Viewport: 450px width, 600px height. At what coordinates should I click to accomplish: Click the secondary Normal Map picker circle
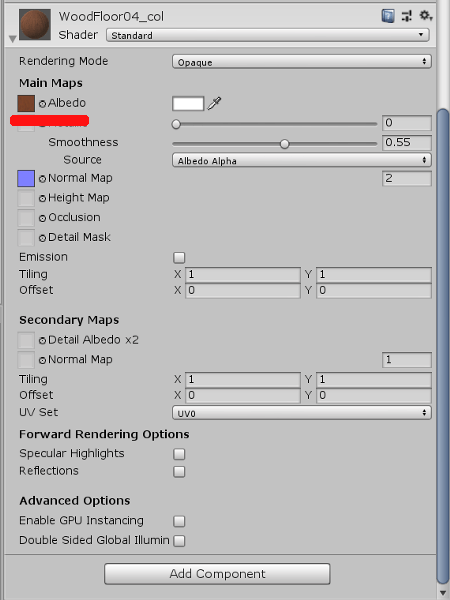(x=42, y=360)
